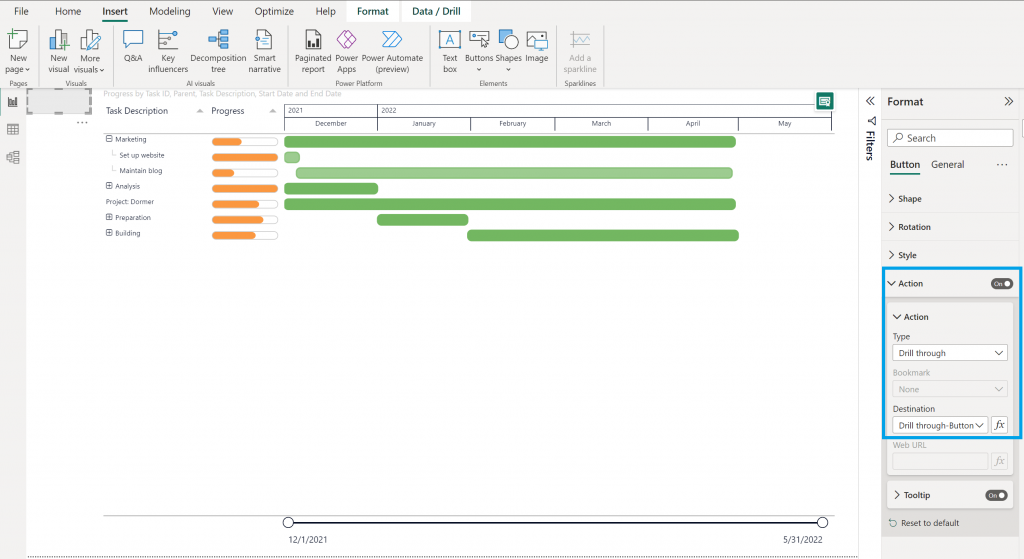Click the New page icon

(x=18, y=40)
